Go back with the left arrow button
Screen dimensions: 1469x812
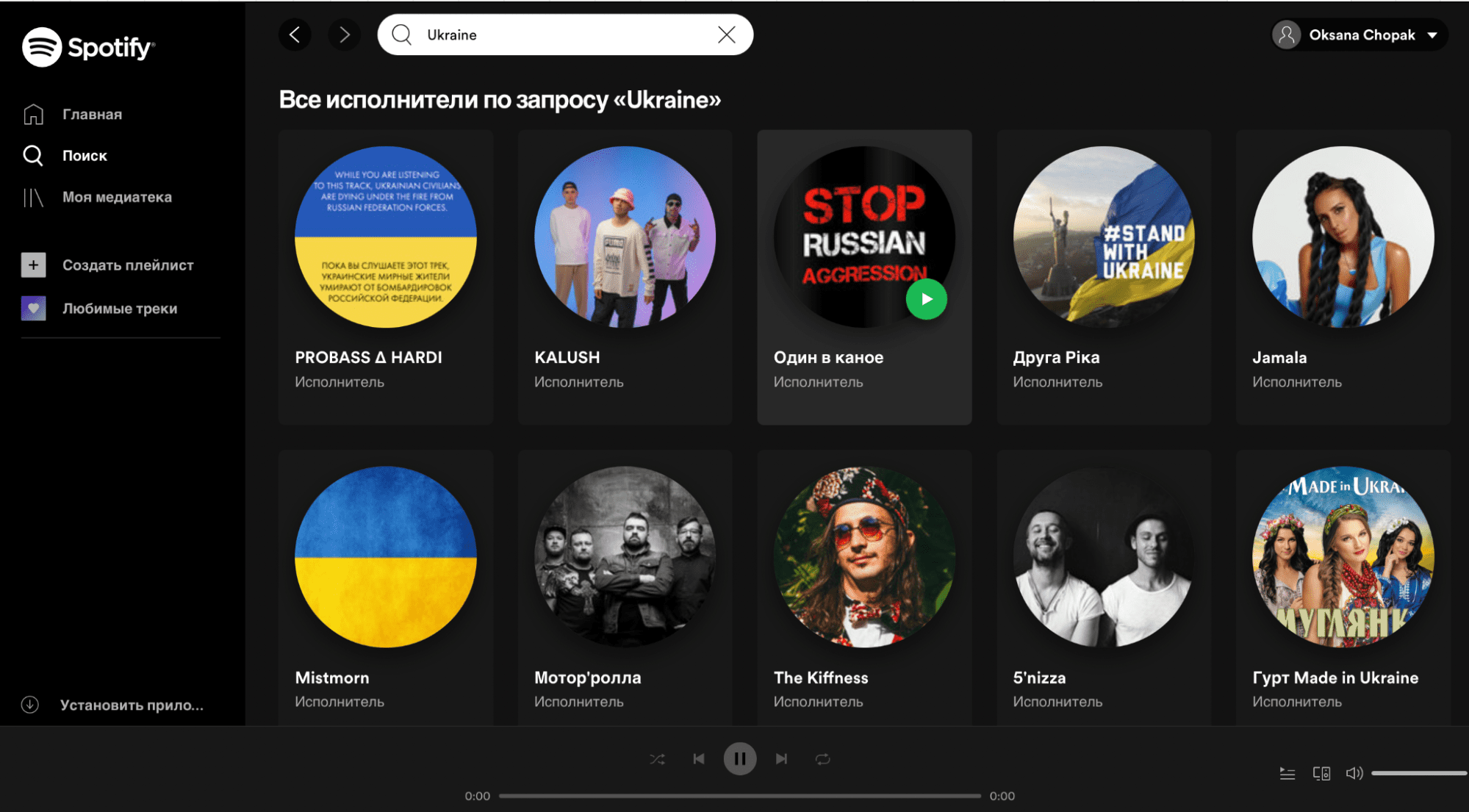295,35
